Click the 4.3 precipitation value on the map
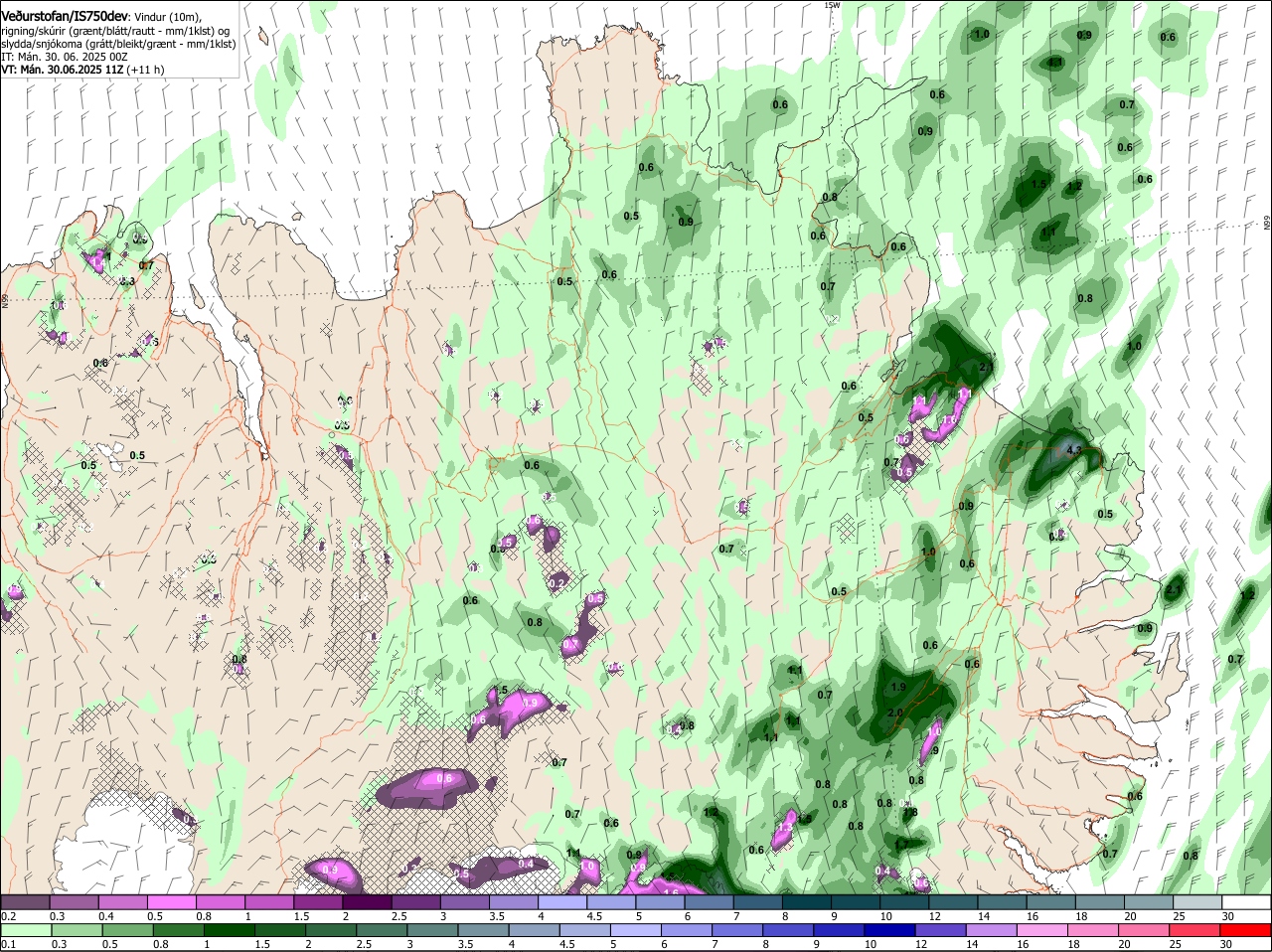 click(1073, 450)
